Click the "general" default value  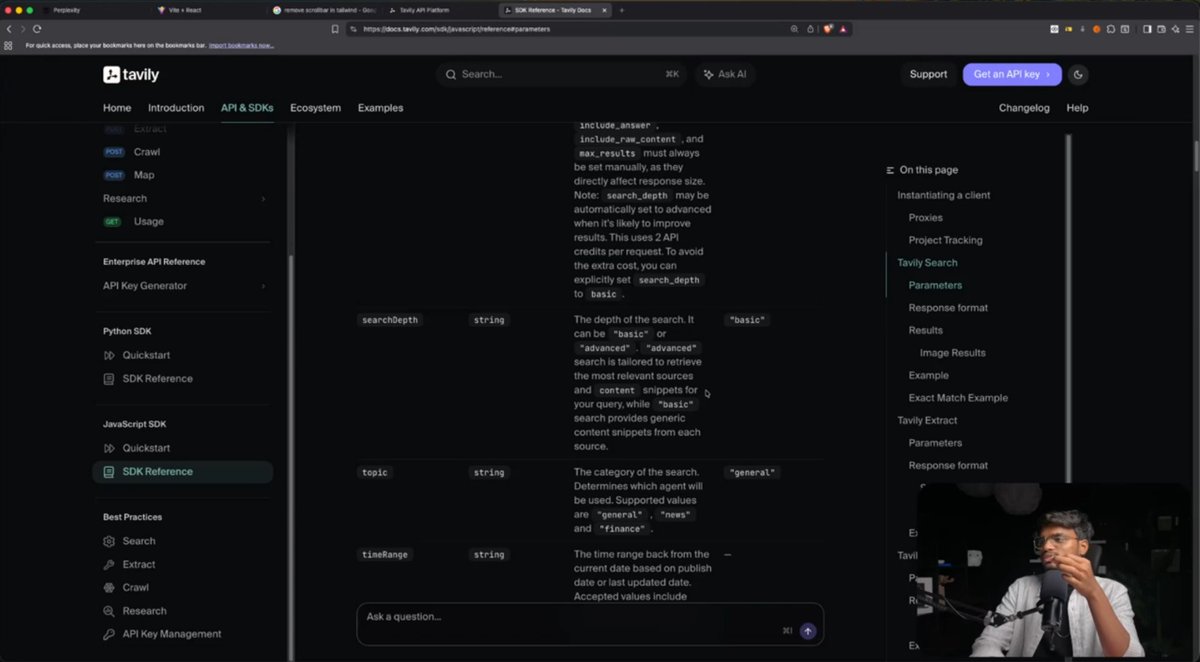pyautogui.click(x=753, y=472)
